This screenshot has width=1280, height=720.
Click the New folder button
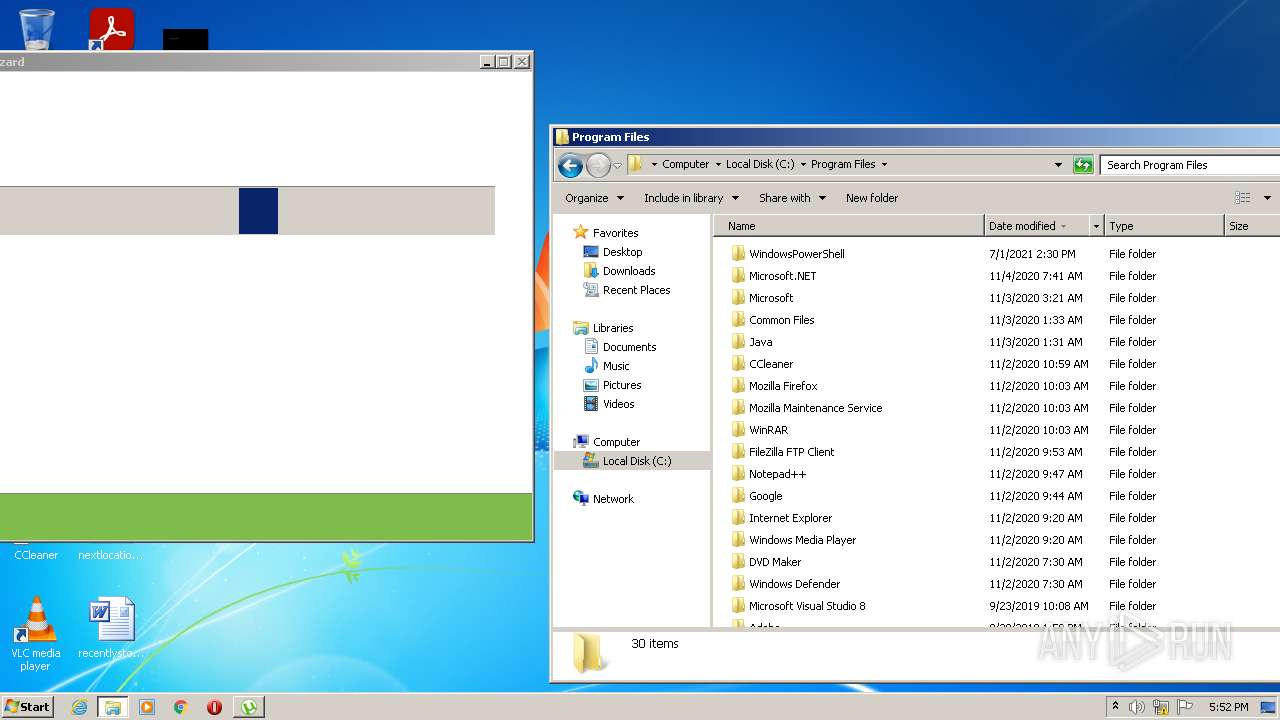pos(872,198)
